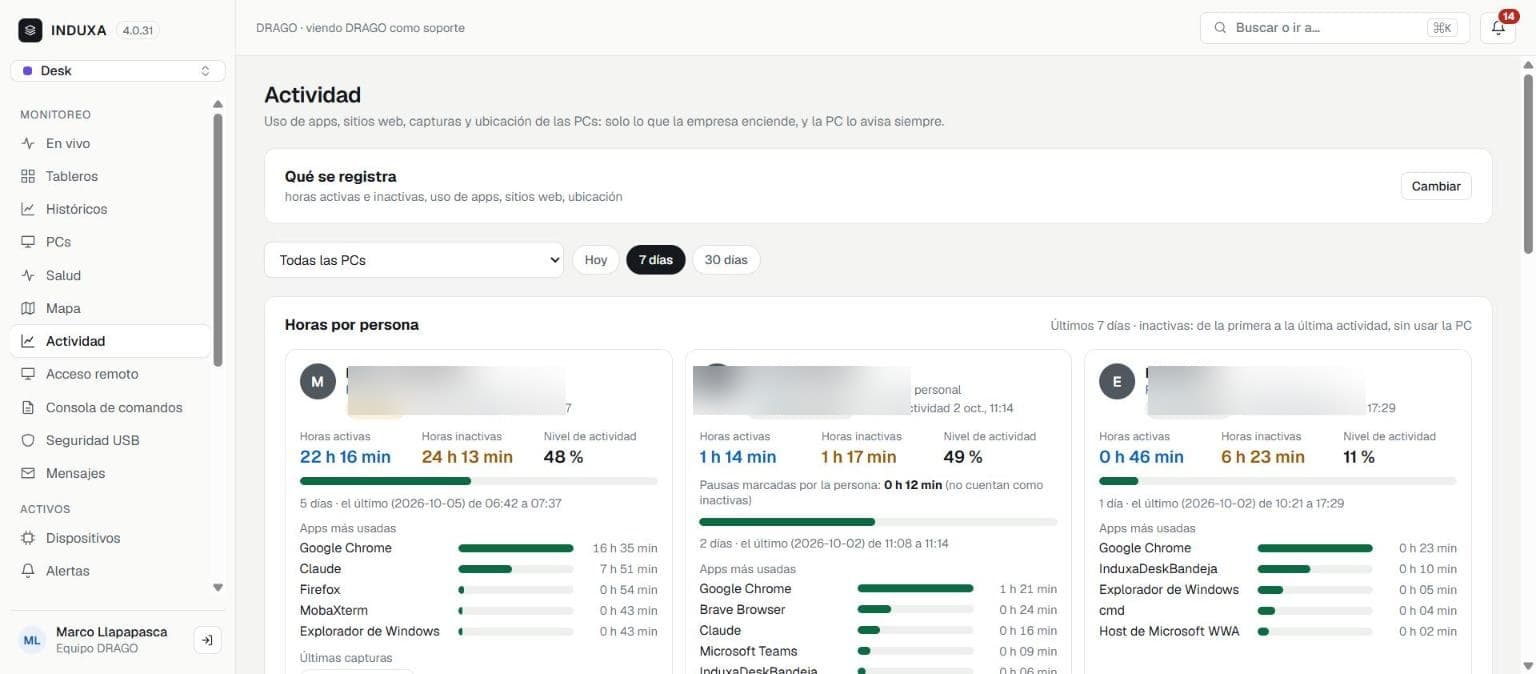
Task: Open the Desk workspace selector
Action: 118,71
